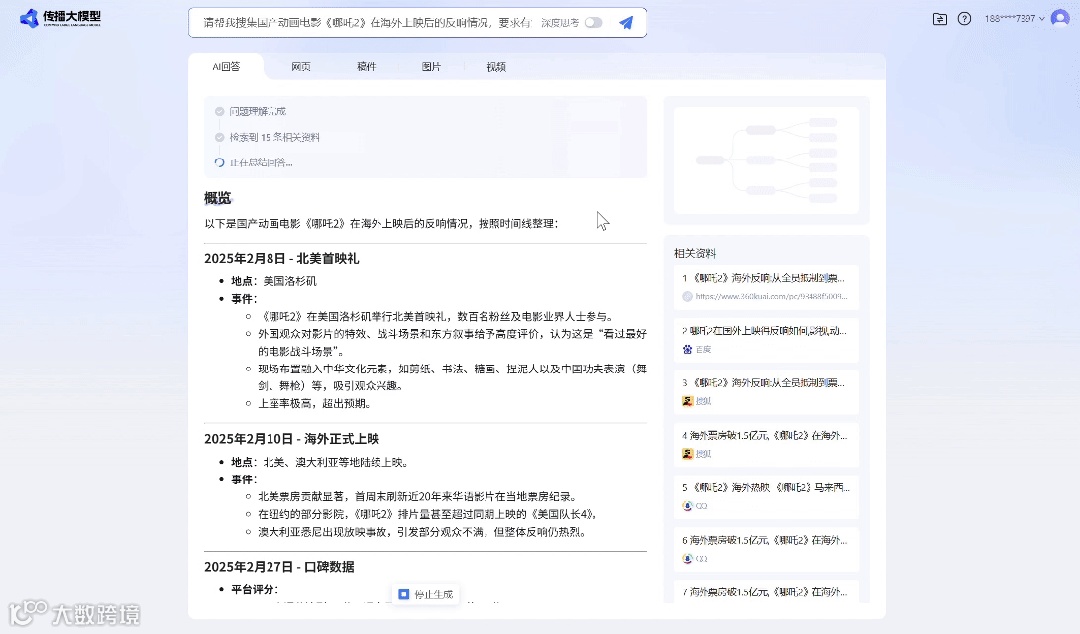1080x634 pixels.
Task: Open the mind map preview thumbnail
Action: (x=766, y=160)
